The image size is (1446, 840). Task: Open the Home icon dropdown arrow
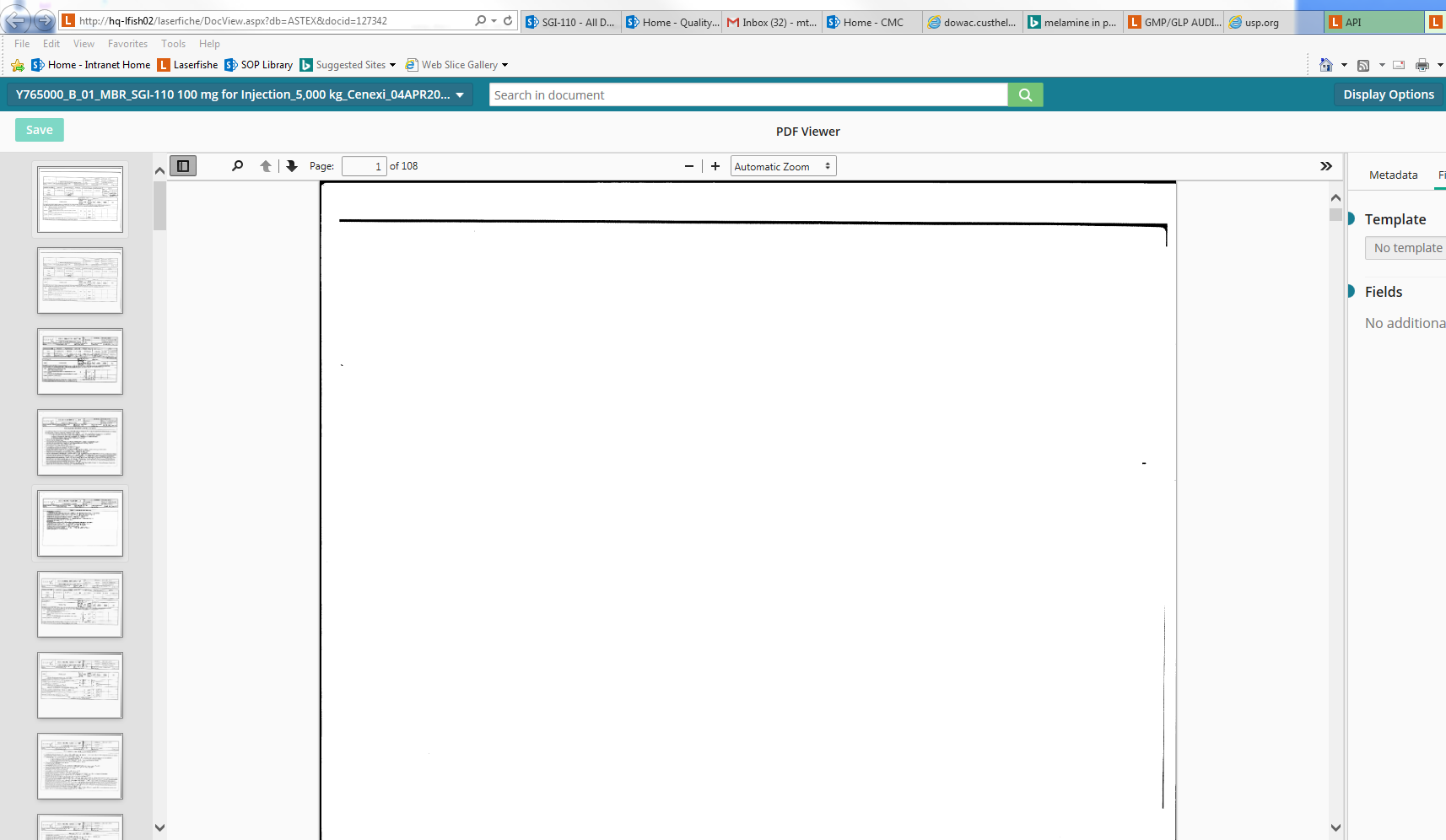[1344, 65]
